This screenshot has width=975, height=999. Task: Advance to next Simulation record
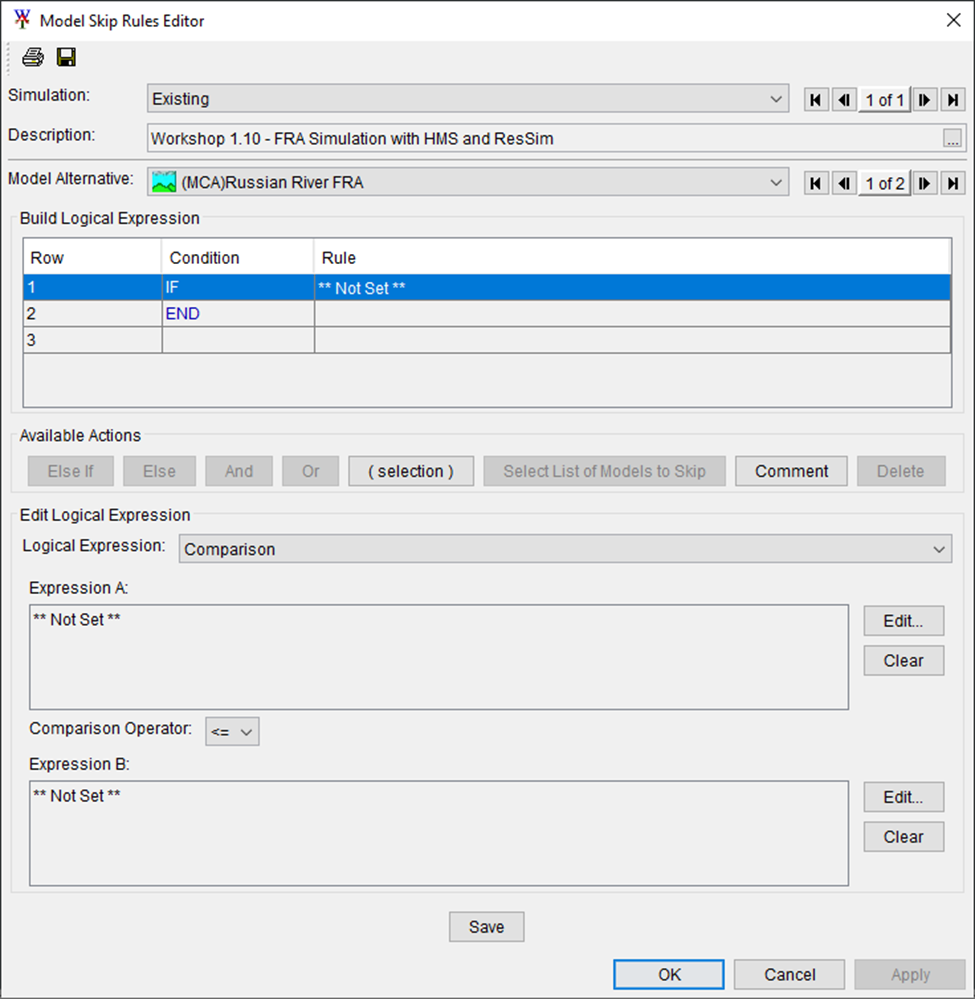click(924, 99)
